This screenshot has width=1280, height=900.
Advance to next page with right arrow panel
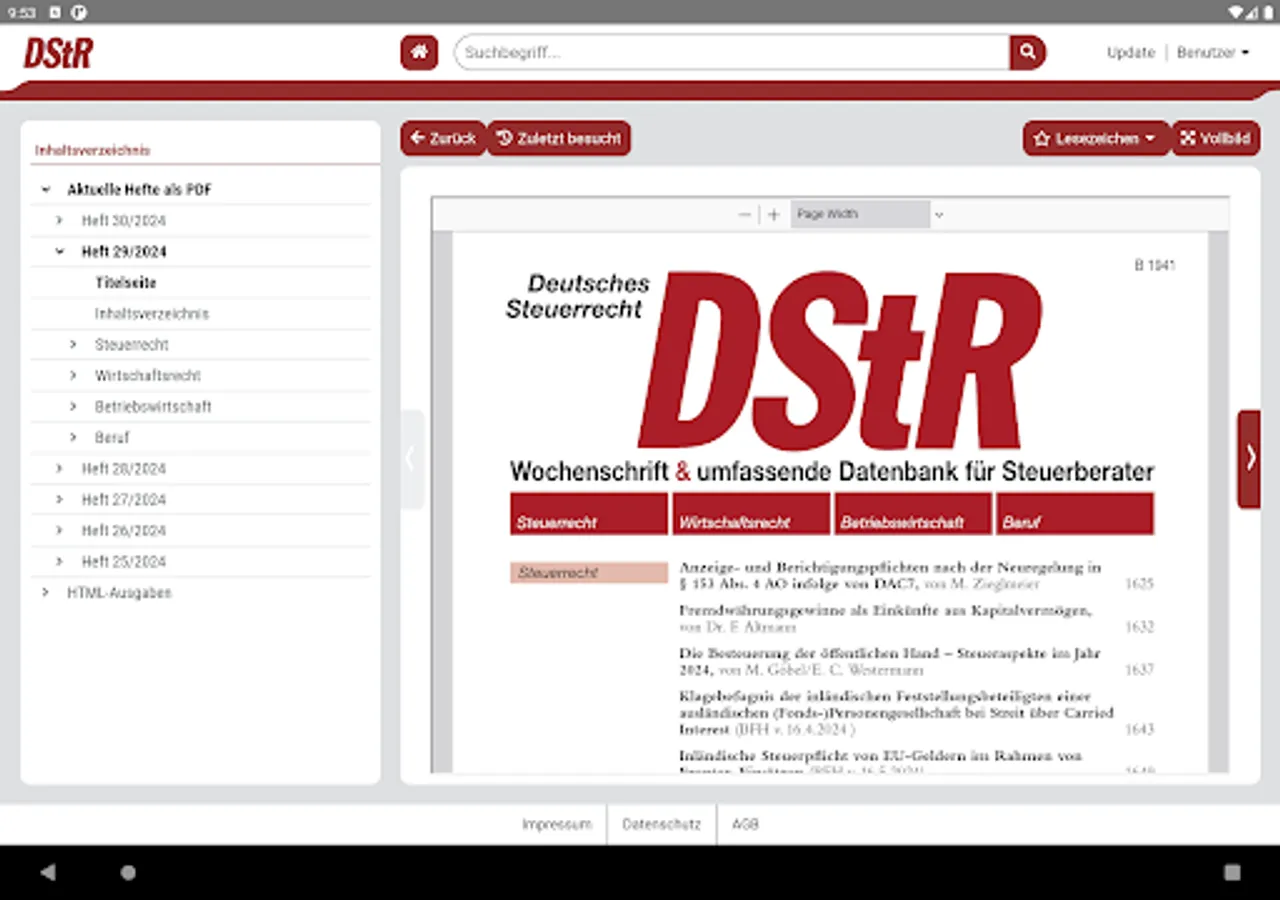tap(1250, 457)
